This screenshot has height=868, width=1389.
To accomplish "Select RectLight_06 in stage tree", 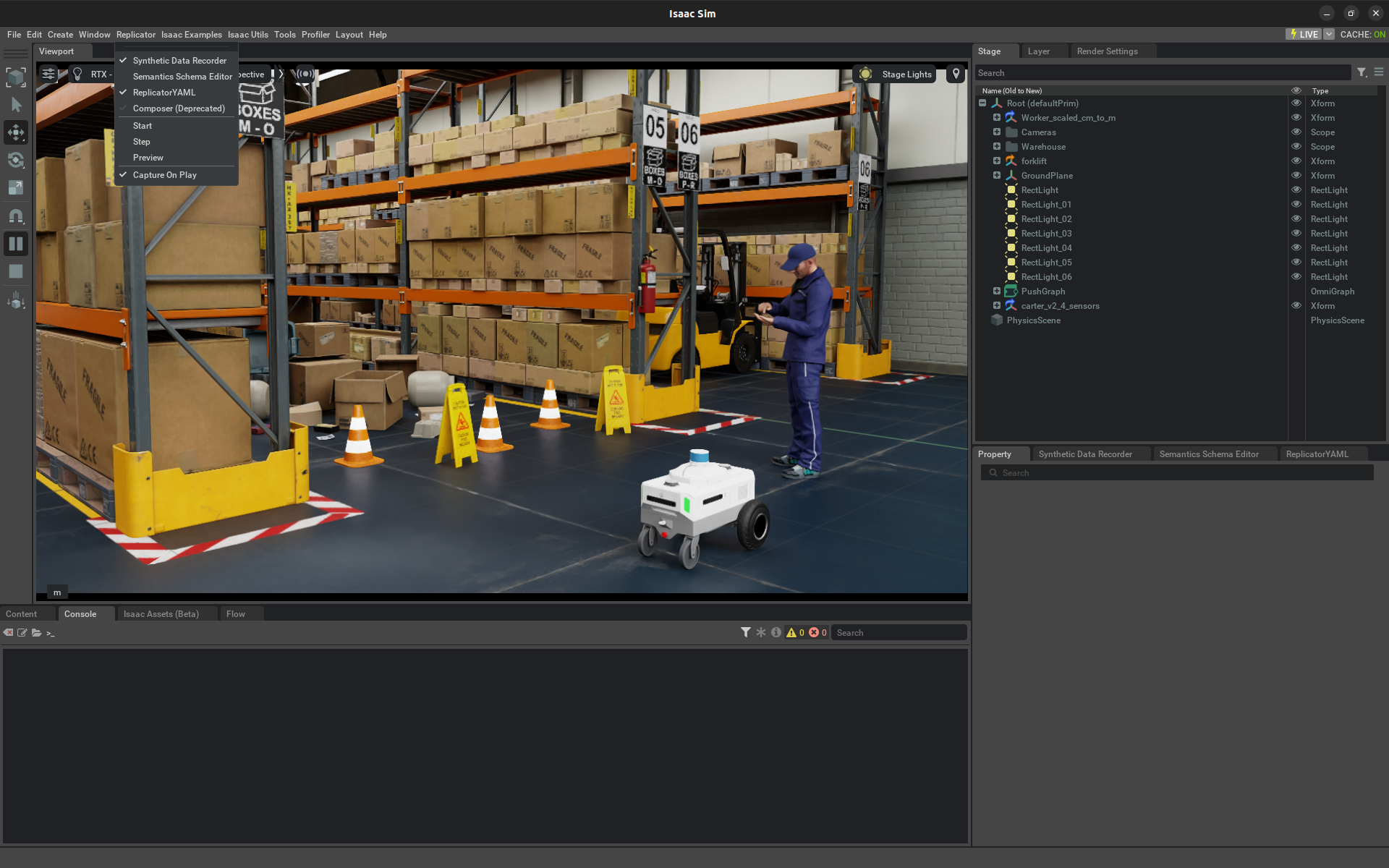I will click(1046, 277).
